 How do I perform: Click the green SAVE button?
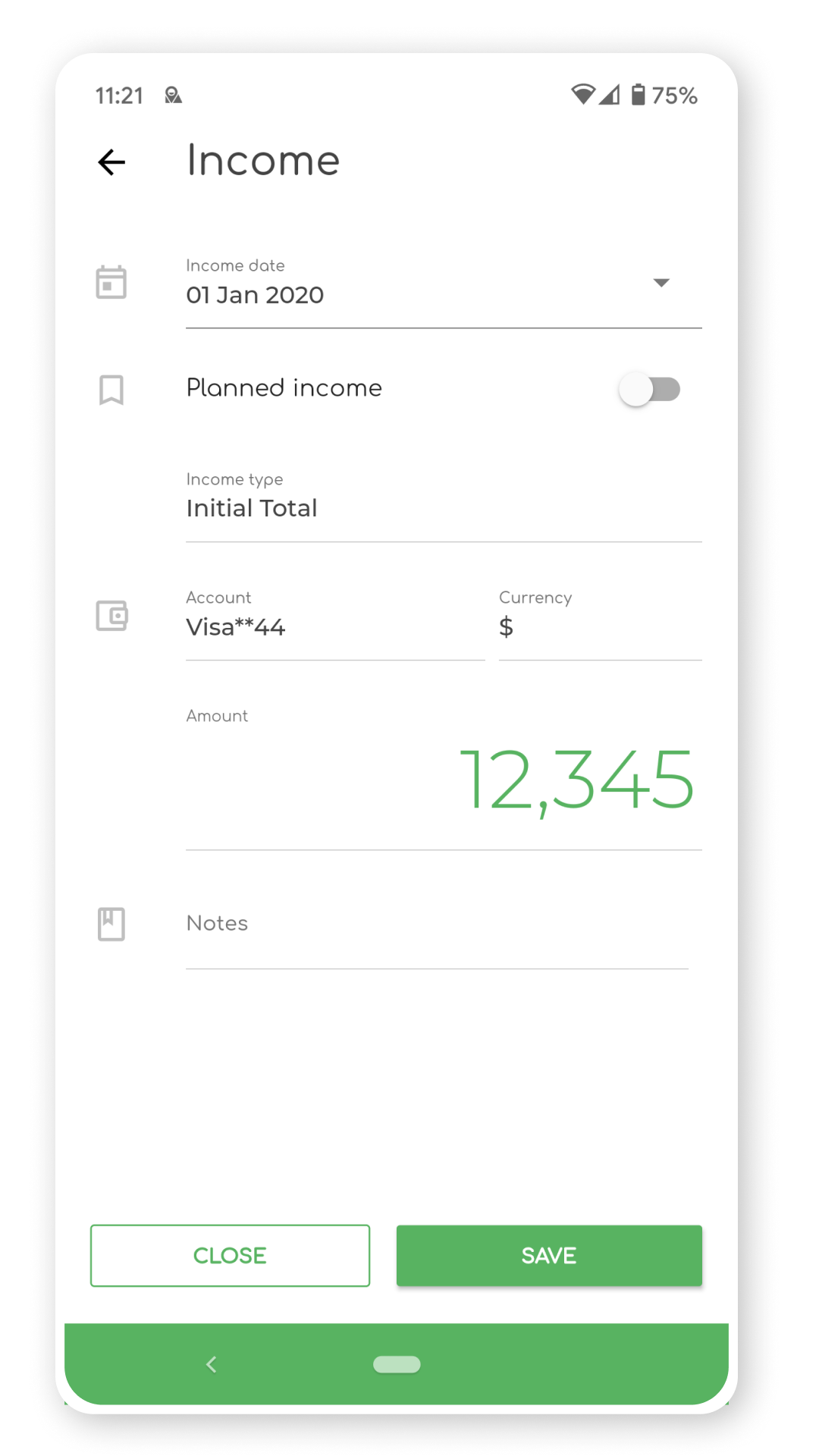pyautogui.click(x=549, y=1256)
